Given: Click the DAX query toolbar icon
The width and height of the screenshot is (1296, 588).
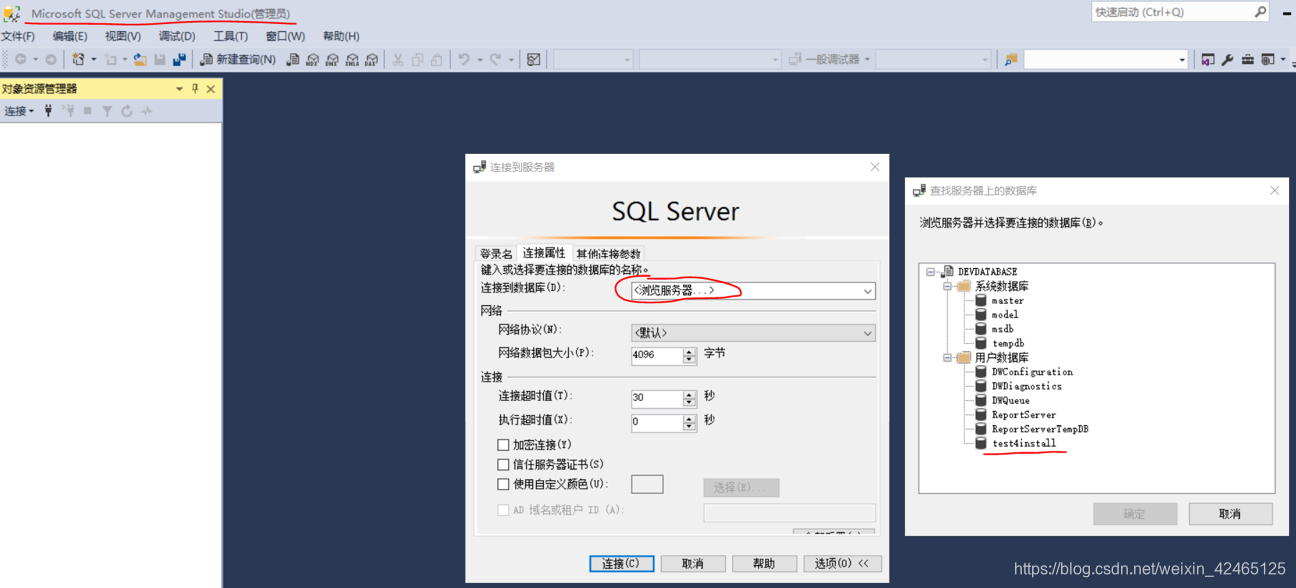Looking at the screenshot, I should tap(371, 60).
